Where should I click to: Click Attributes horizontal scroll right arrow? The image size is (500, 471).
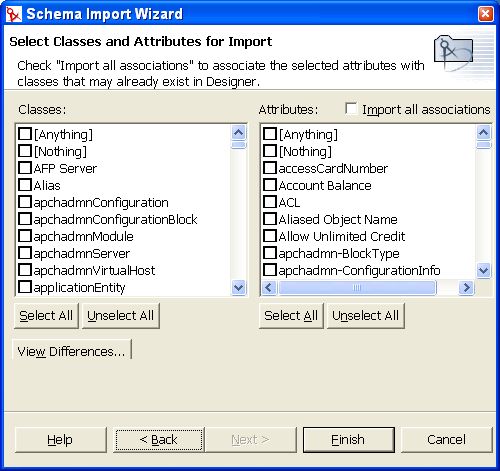(x=466, y=287)
